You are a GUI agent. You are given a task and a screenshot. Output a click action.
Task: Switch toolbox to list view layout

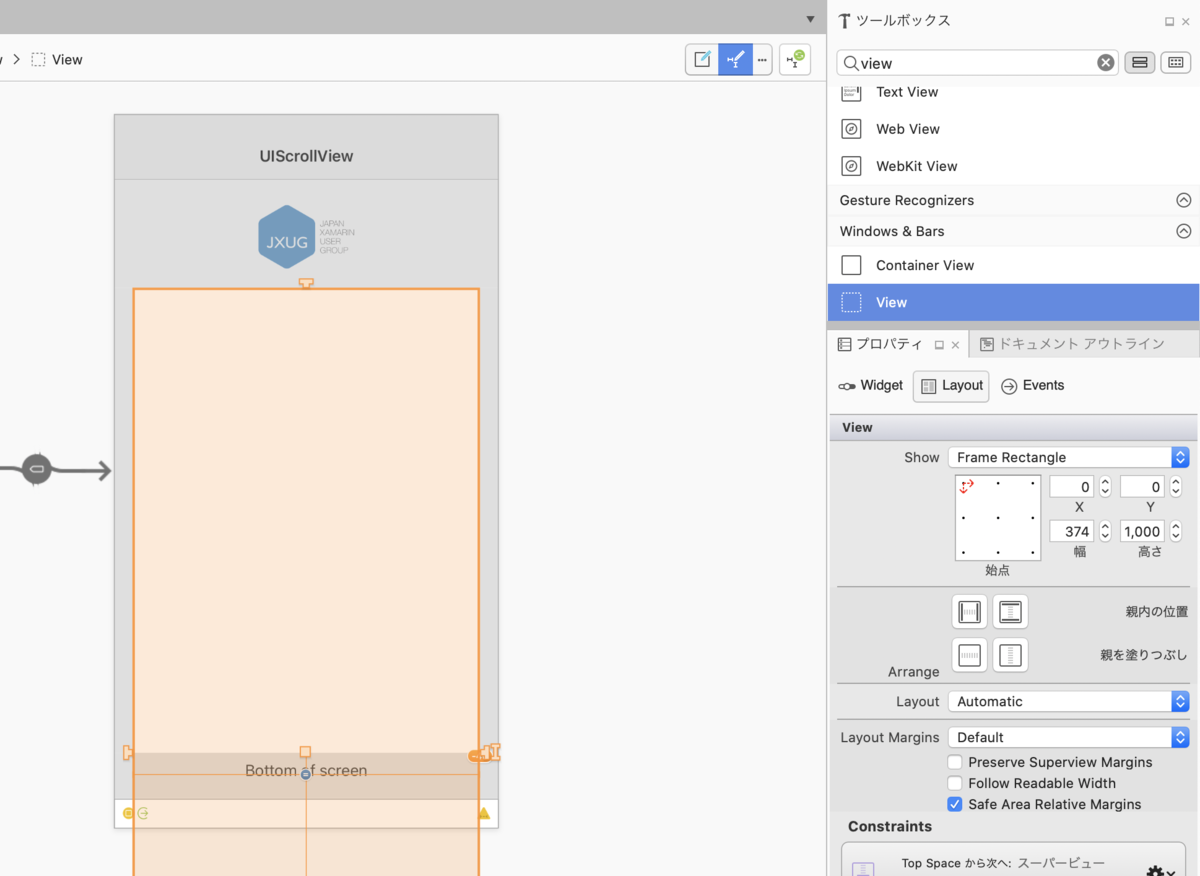[x=1139, y=63]
